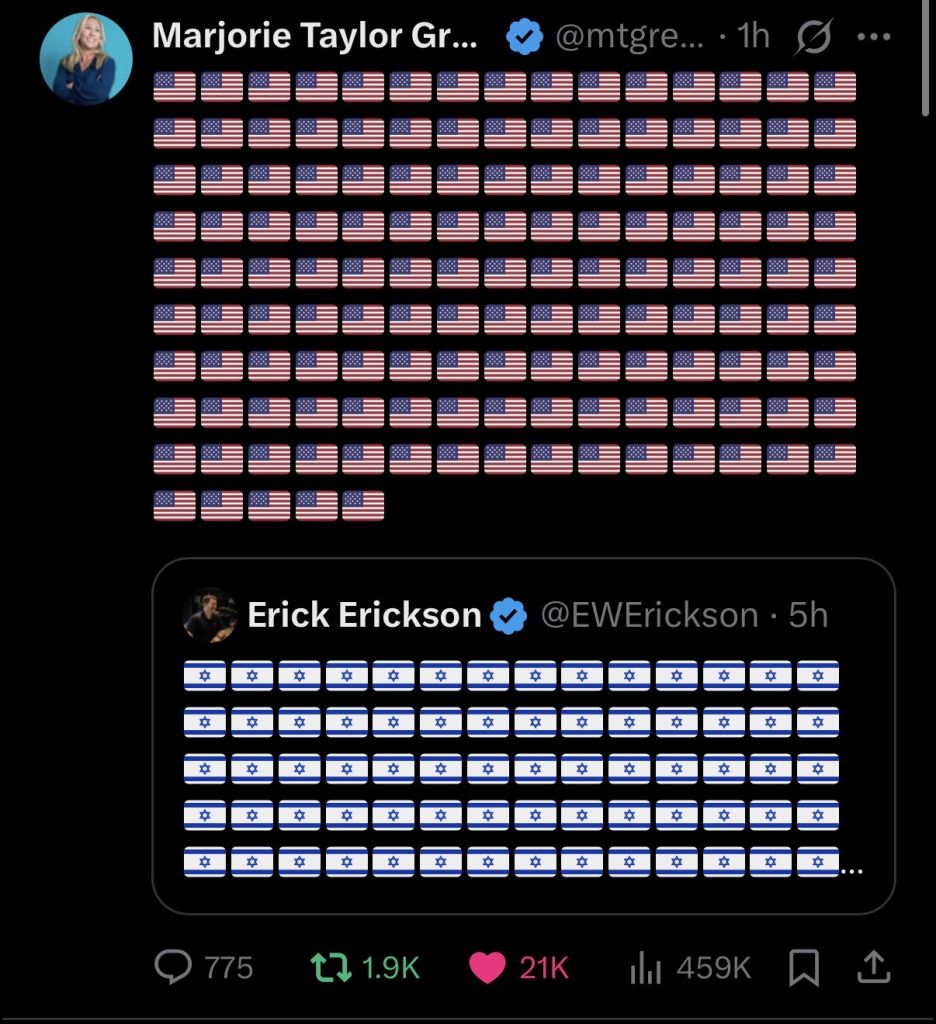Click the Grok slashed-circle icon
This screenshot has height=1024, width=936.
814,37
